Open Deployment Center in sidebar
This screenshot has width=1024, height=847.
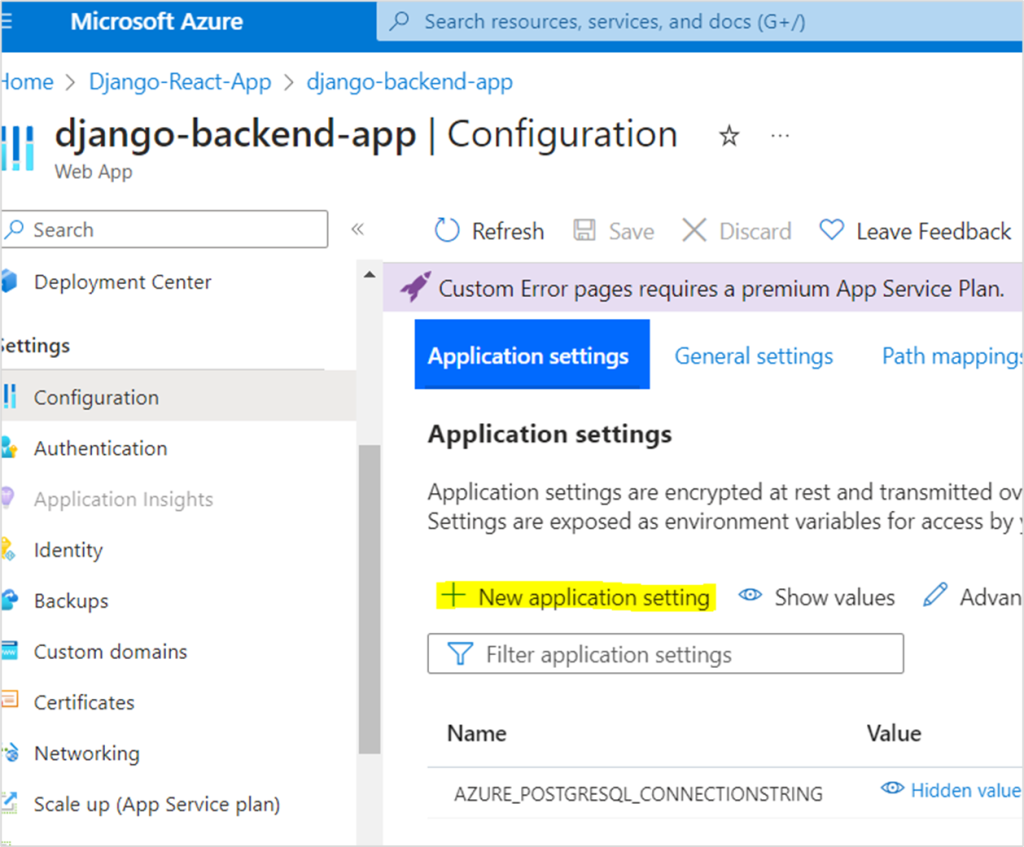pyautogui.click(x=122, y=282)
